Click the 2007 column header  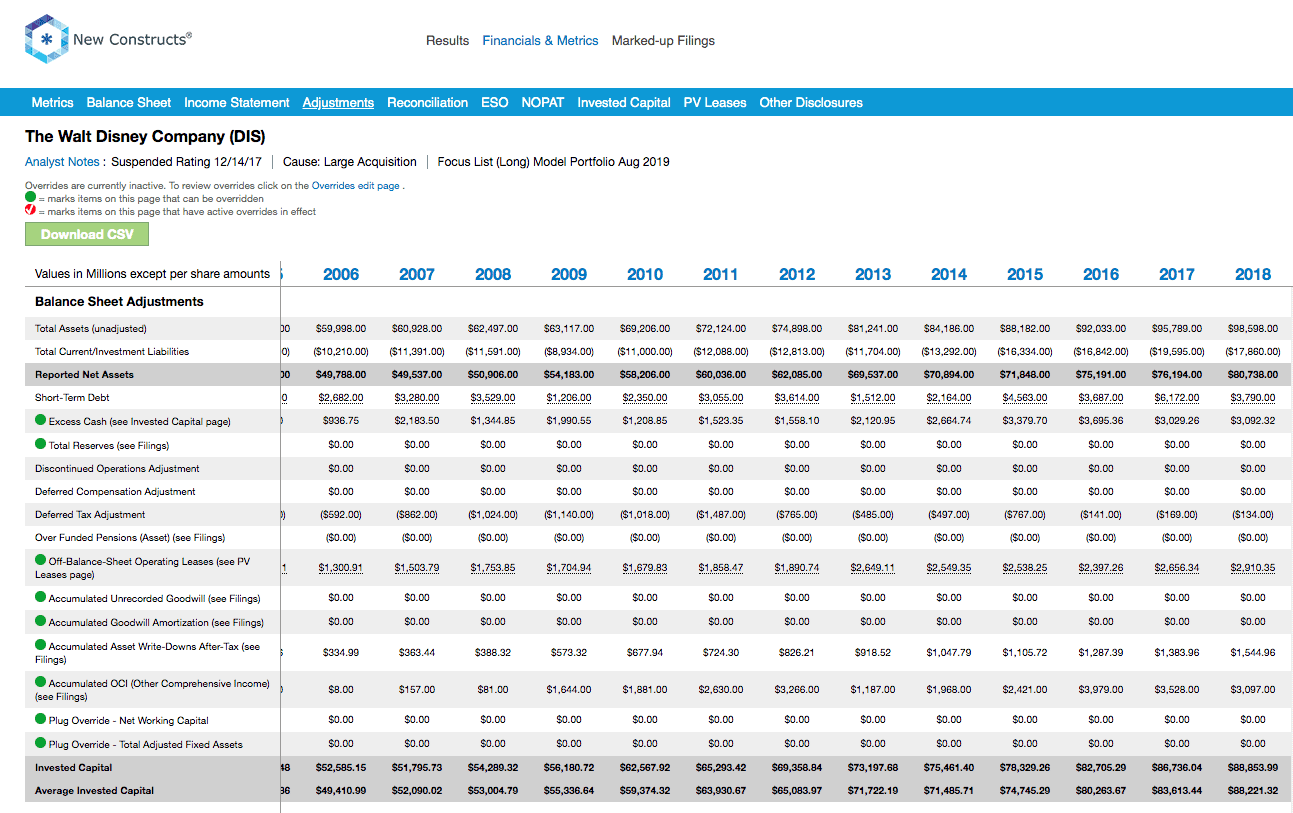(417, 274)
